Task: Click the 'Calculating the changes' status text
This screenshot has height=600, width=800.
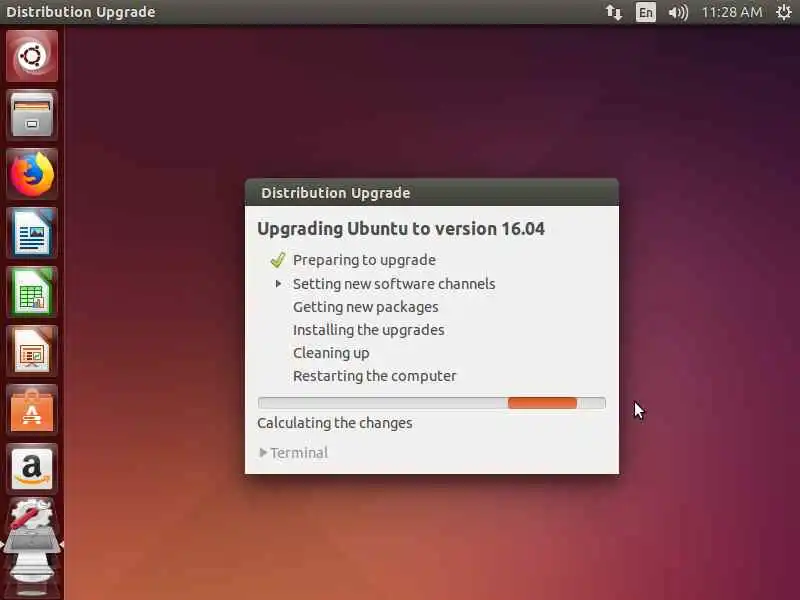Action: [335, 423]
